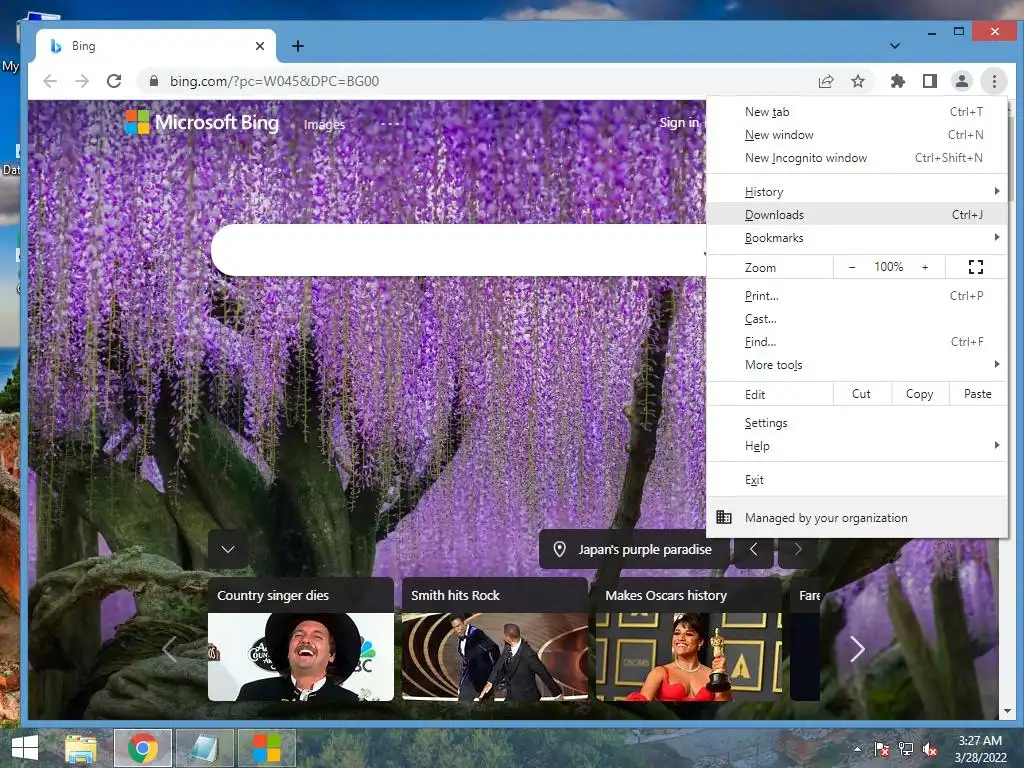Select Print... in the menu
This screenshot has width=1024, height=768.
tap(856, 296)
